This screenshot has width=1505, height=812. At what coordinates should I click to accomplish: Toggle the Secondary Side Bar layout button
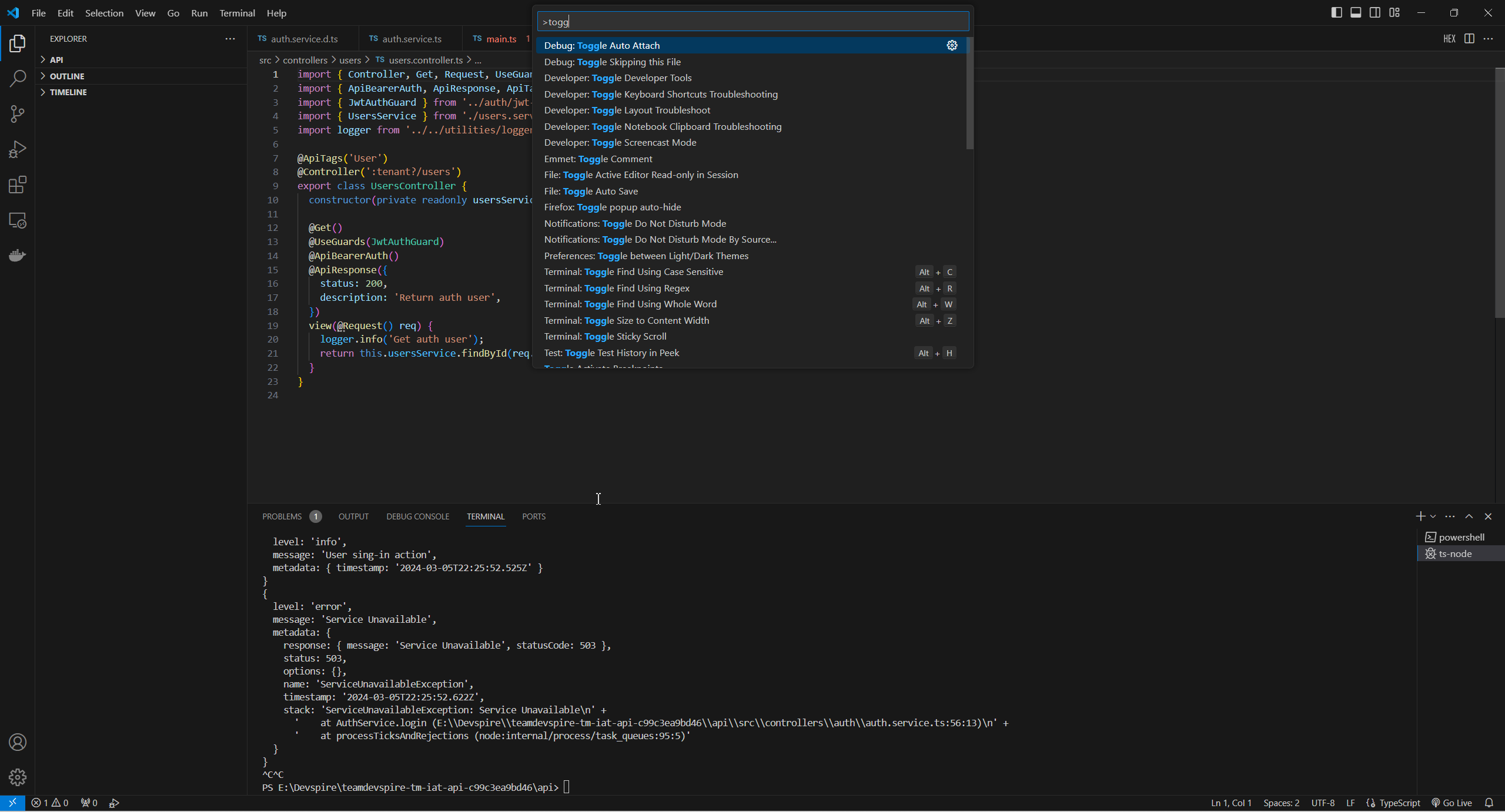pos(1375,12)
